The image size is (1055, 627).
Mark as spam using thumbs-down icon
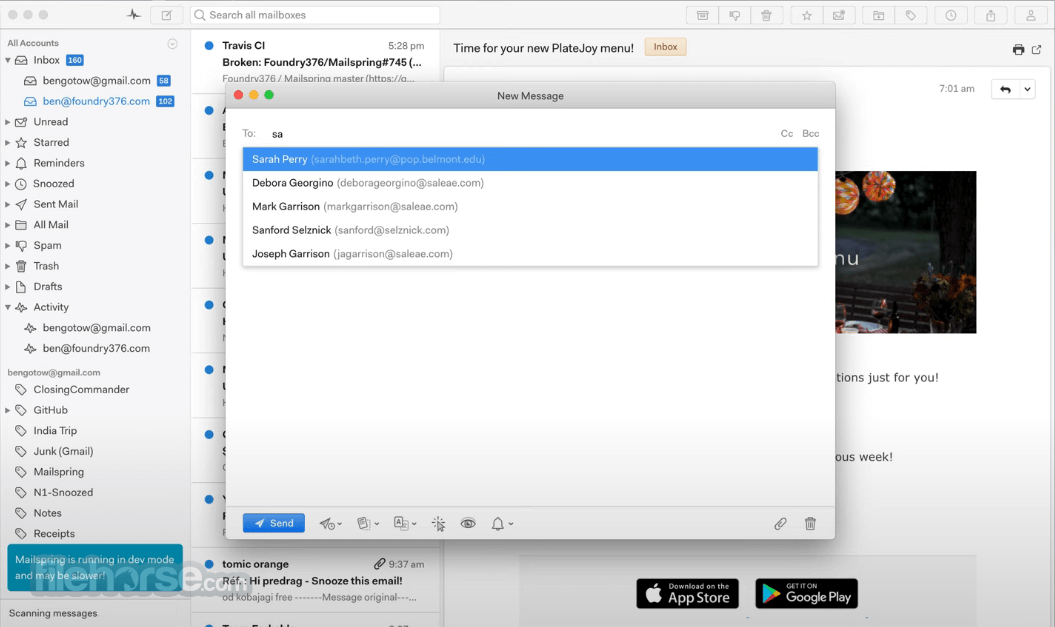point(735,15)
